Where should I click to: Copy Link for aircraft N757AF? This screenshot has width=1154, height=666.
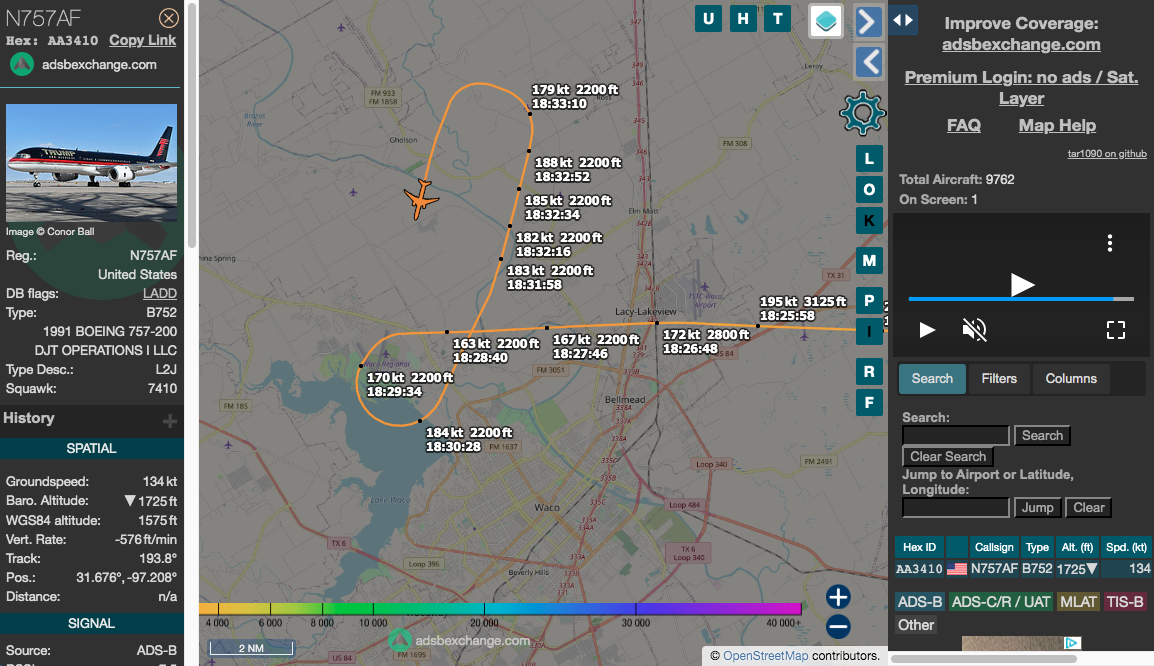pyautogui.click(x=143, y=40)
